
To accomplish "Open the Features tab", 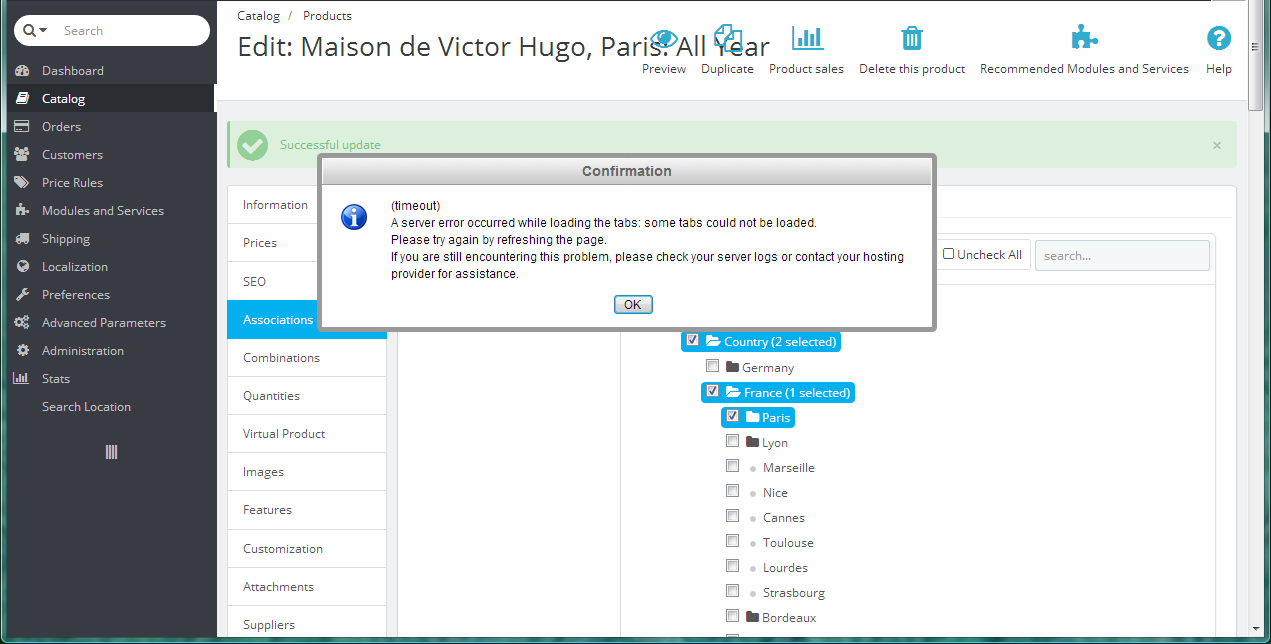I will [x=307, y=510].
